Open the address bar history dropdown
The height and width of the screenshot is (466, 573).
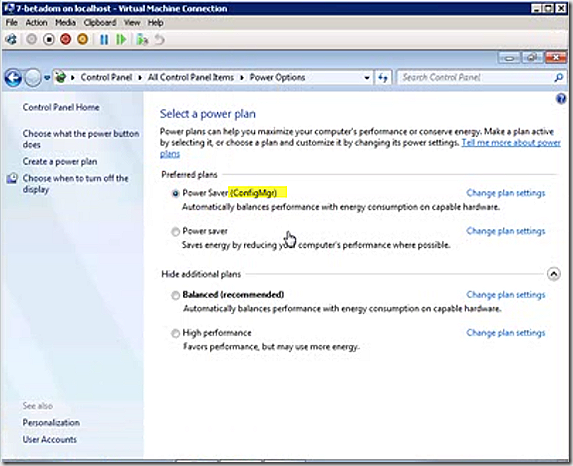367,77
